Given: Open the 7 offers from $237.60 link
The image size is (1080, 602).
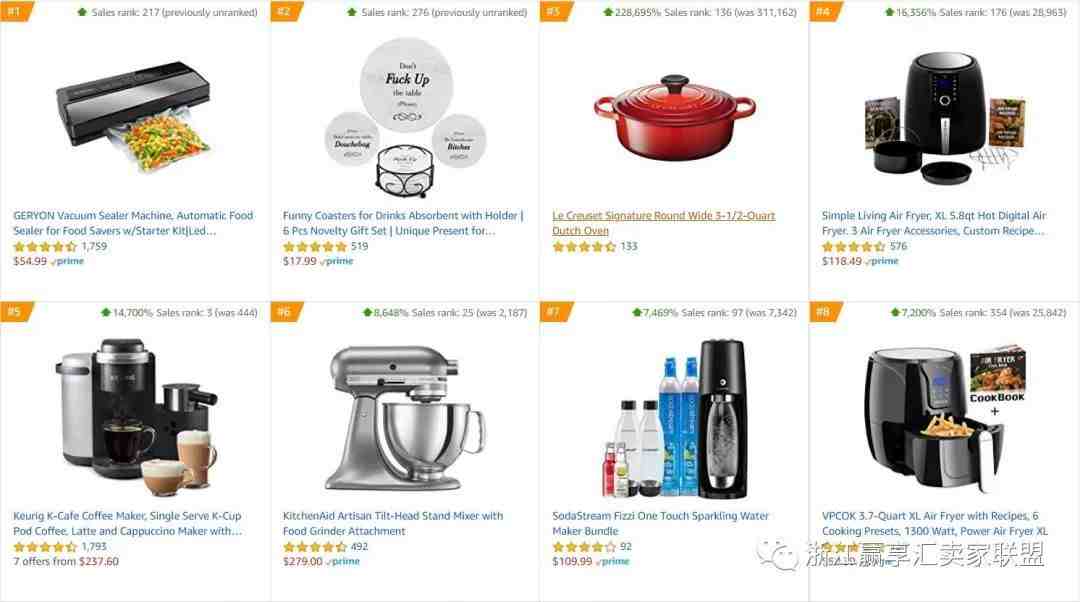Looking at the screenshot, I should coord(66,561).
